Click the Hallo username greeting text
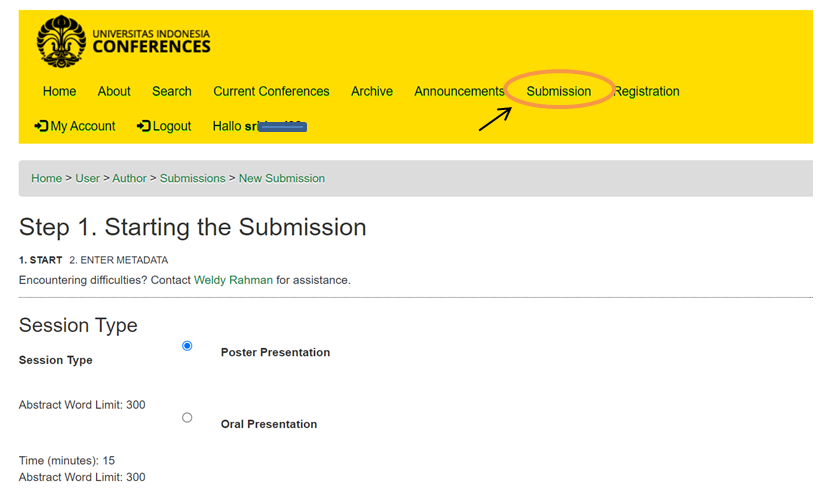This screenshot has height=495, width=828. (x=258, y=126)
